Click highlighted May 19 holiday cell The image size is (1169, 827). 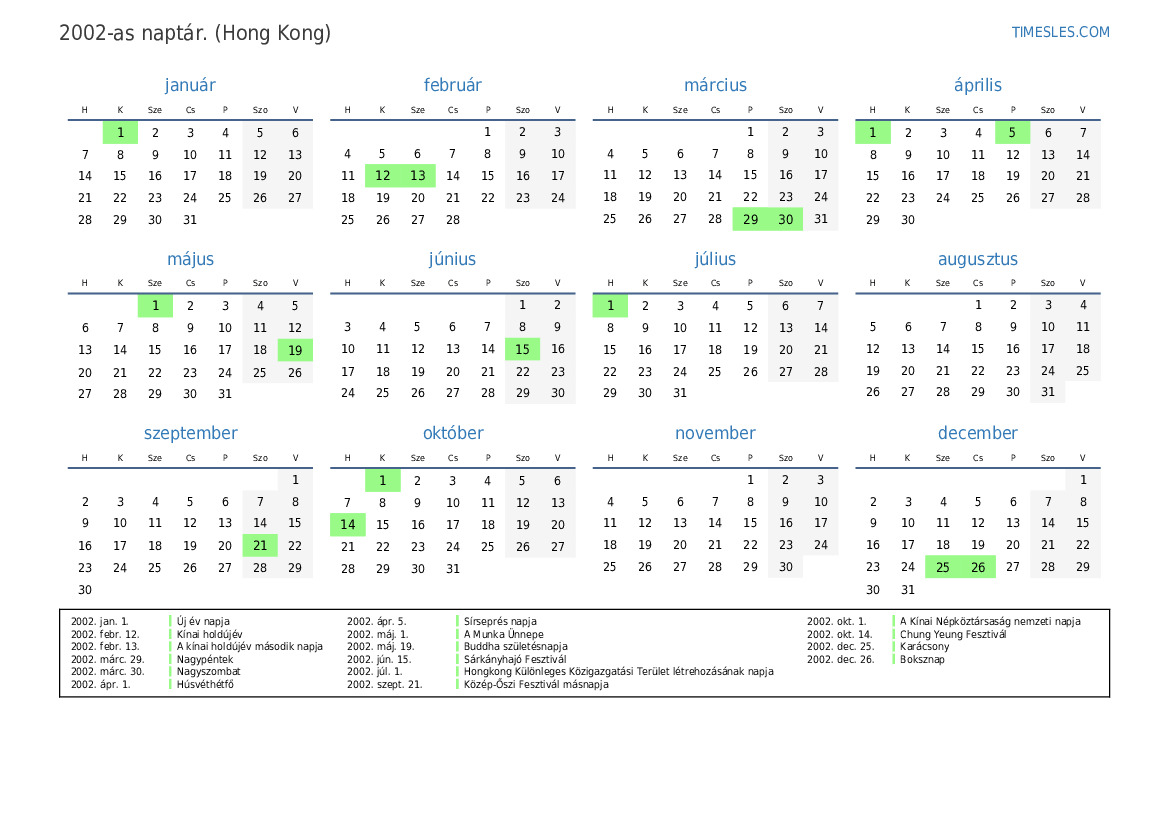coord(295,350)
